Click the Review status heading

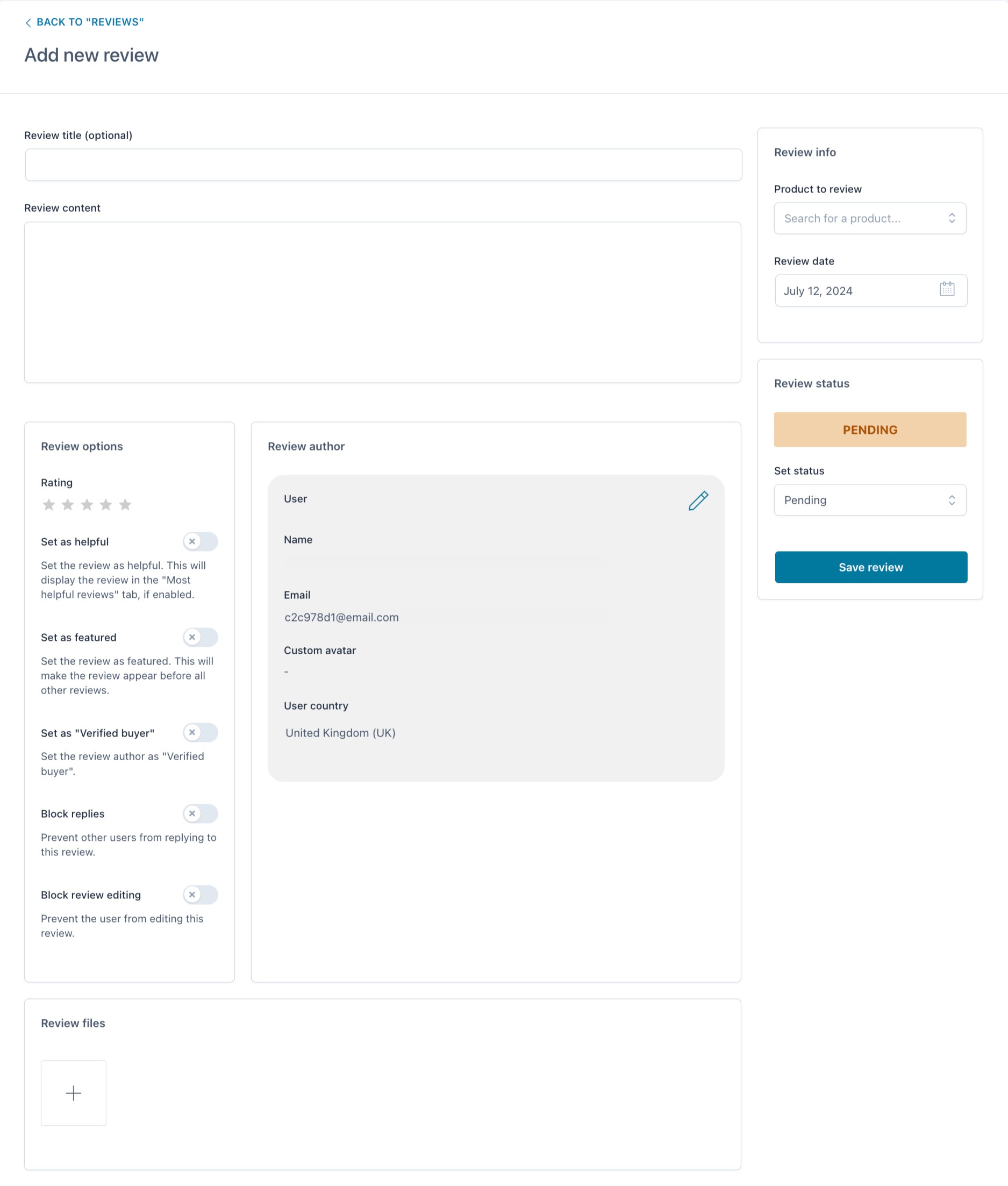click(811, 383)
